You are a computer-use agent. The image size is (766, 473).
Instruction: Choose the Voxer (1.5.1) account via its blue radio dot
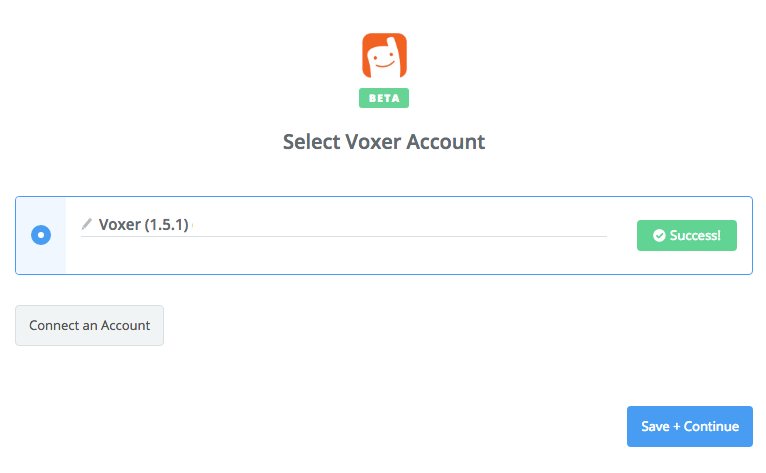41,235
